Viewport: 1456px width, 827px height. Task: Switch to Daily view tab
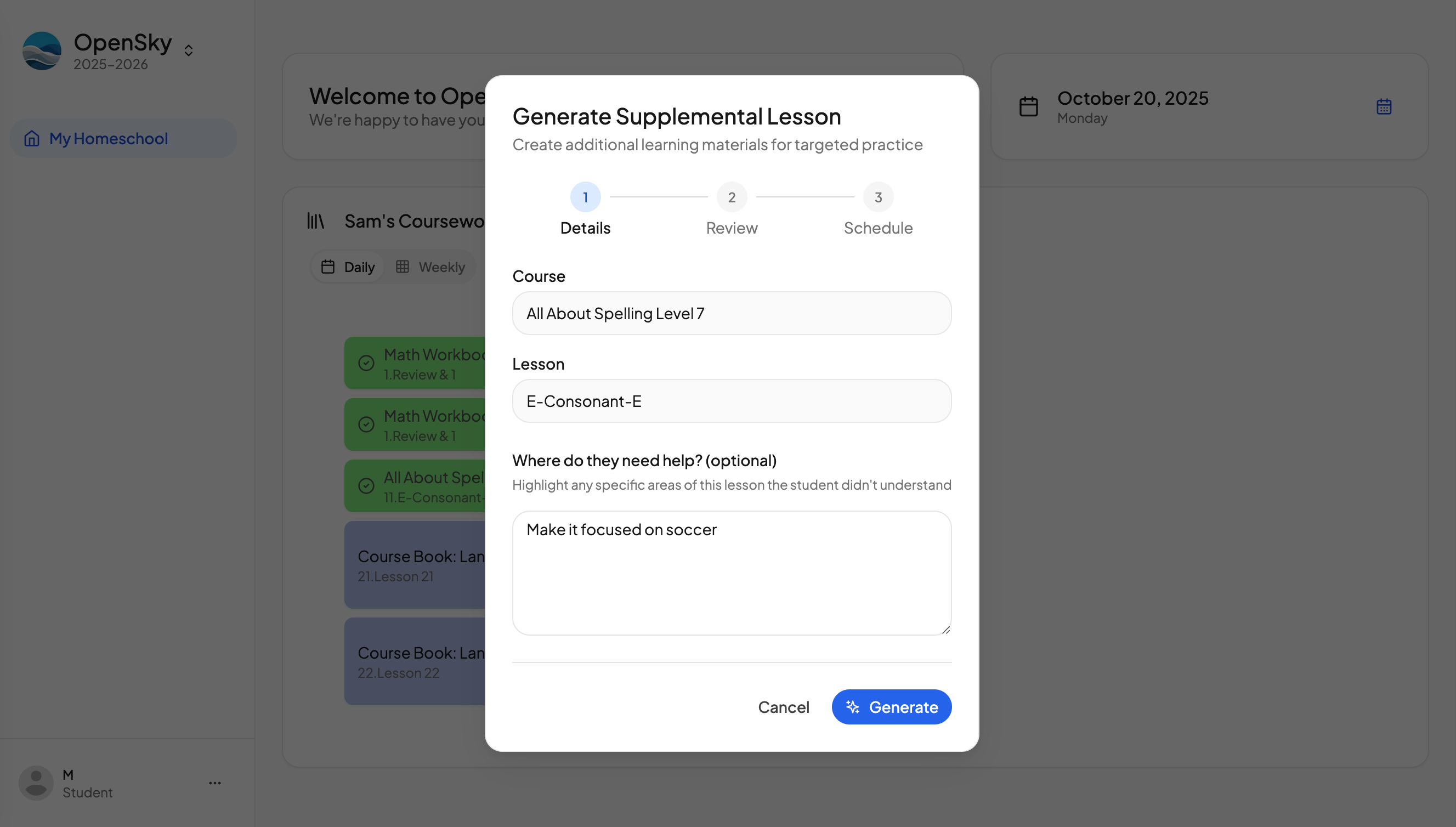click(348, 267)
